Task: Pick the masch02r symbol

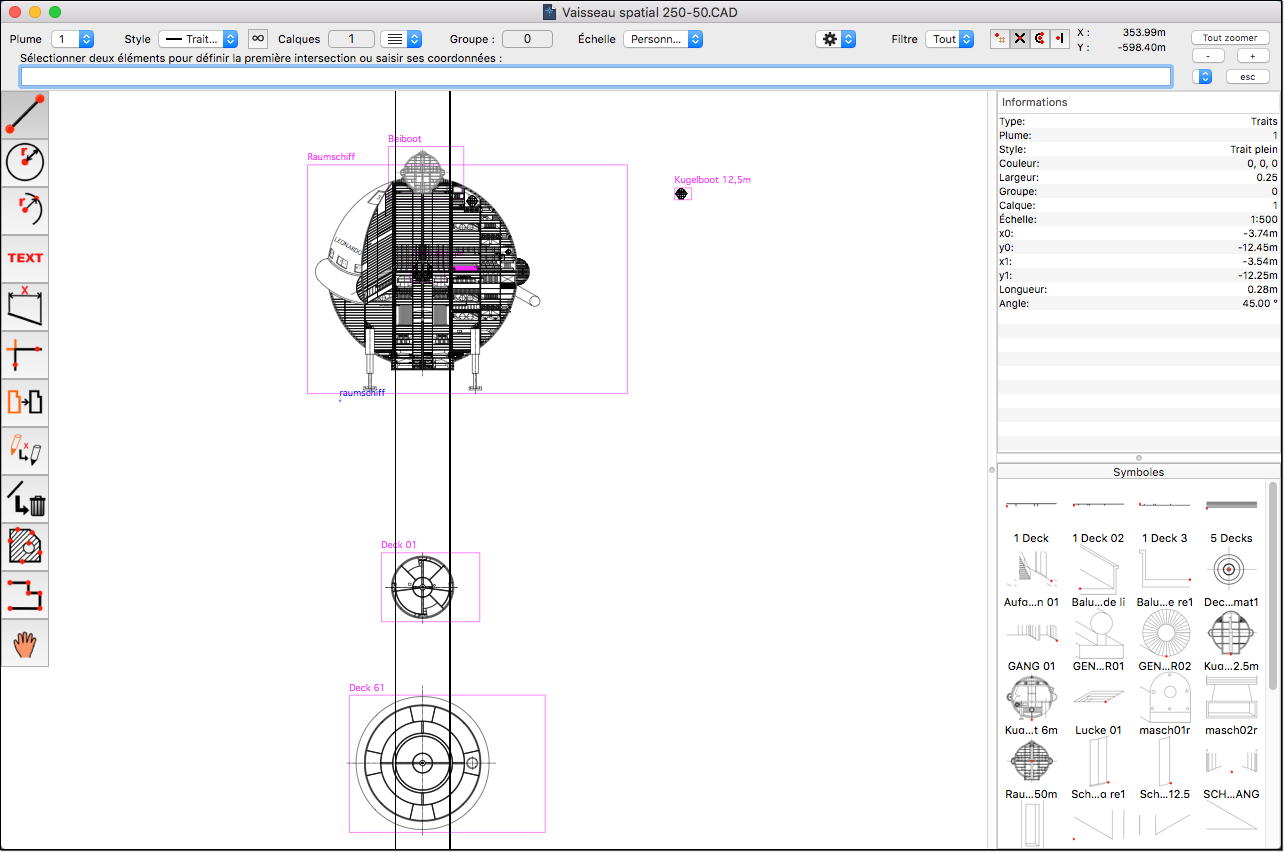Action: coord(1231,704)
